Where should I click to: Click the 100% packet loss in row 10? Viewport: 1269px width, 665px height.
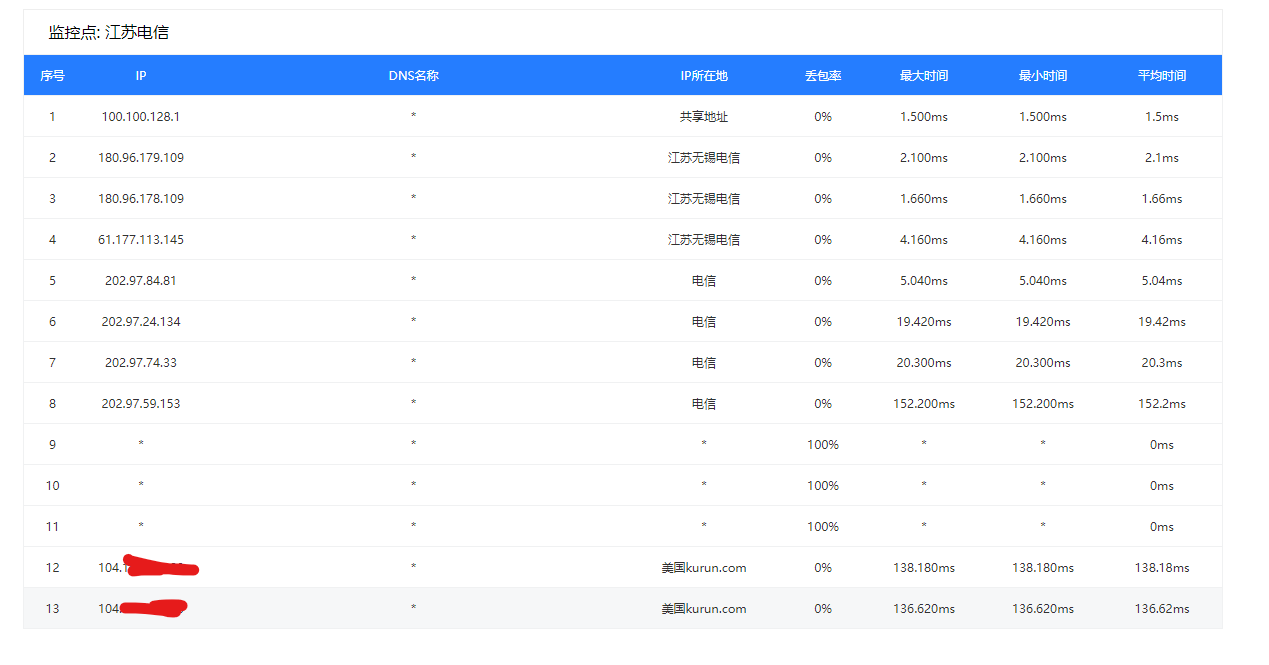[x=823, y=486]
